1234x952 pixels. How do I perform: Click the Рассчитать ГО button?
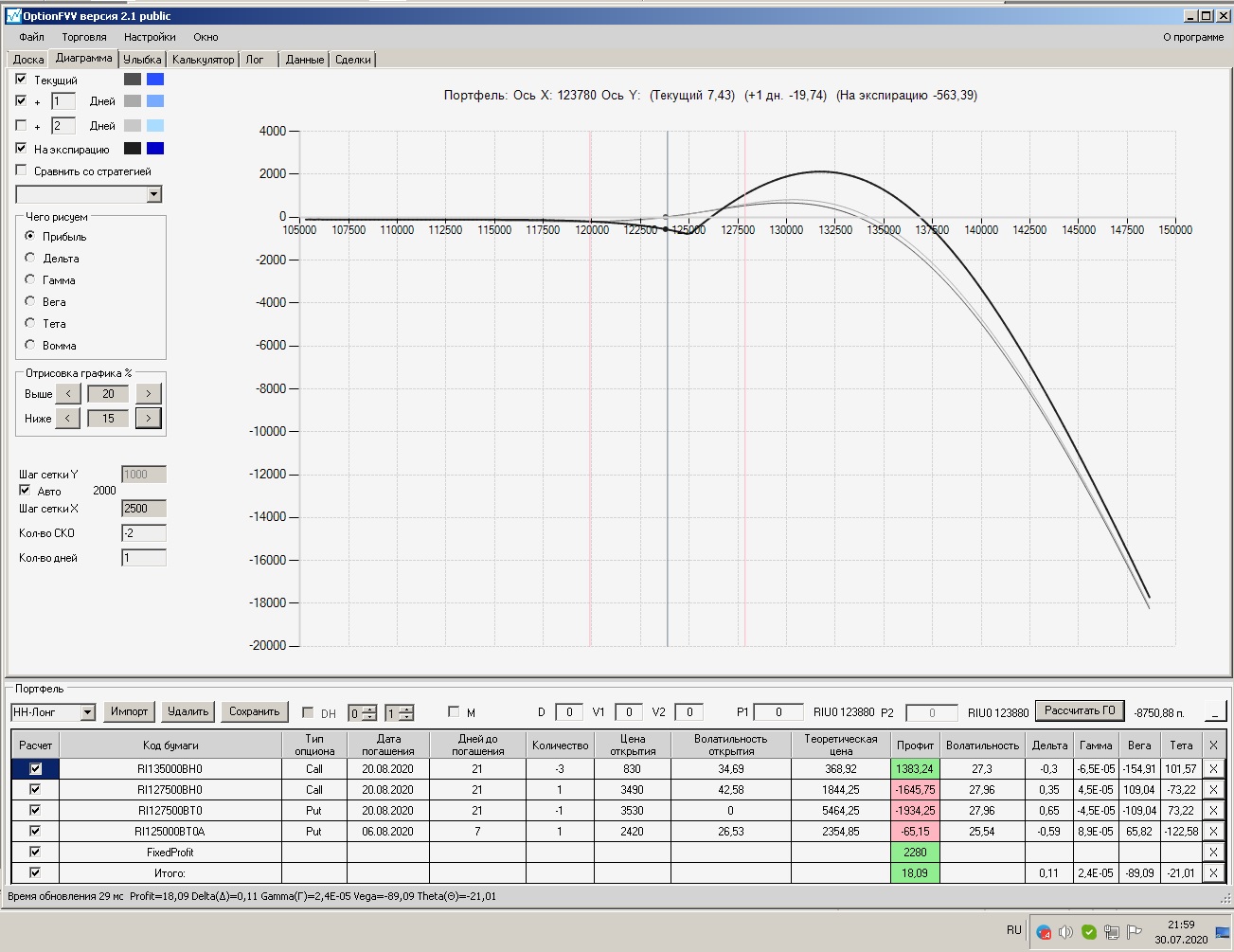tap(1079, 710)
